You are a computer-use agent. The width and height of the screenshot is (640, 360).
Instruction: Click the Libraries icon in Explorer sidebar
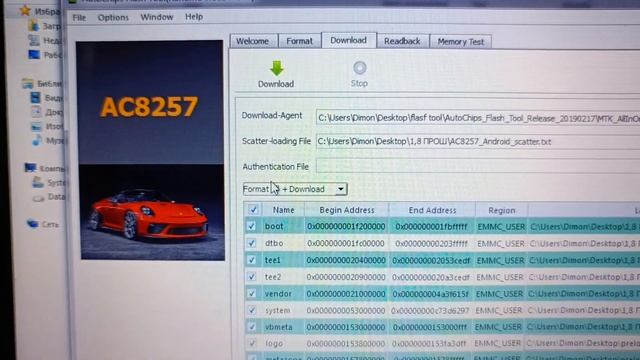[28, 84]
